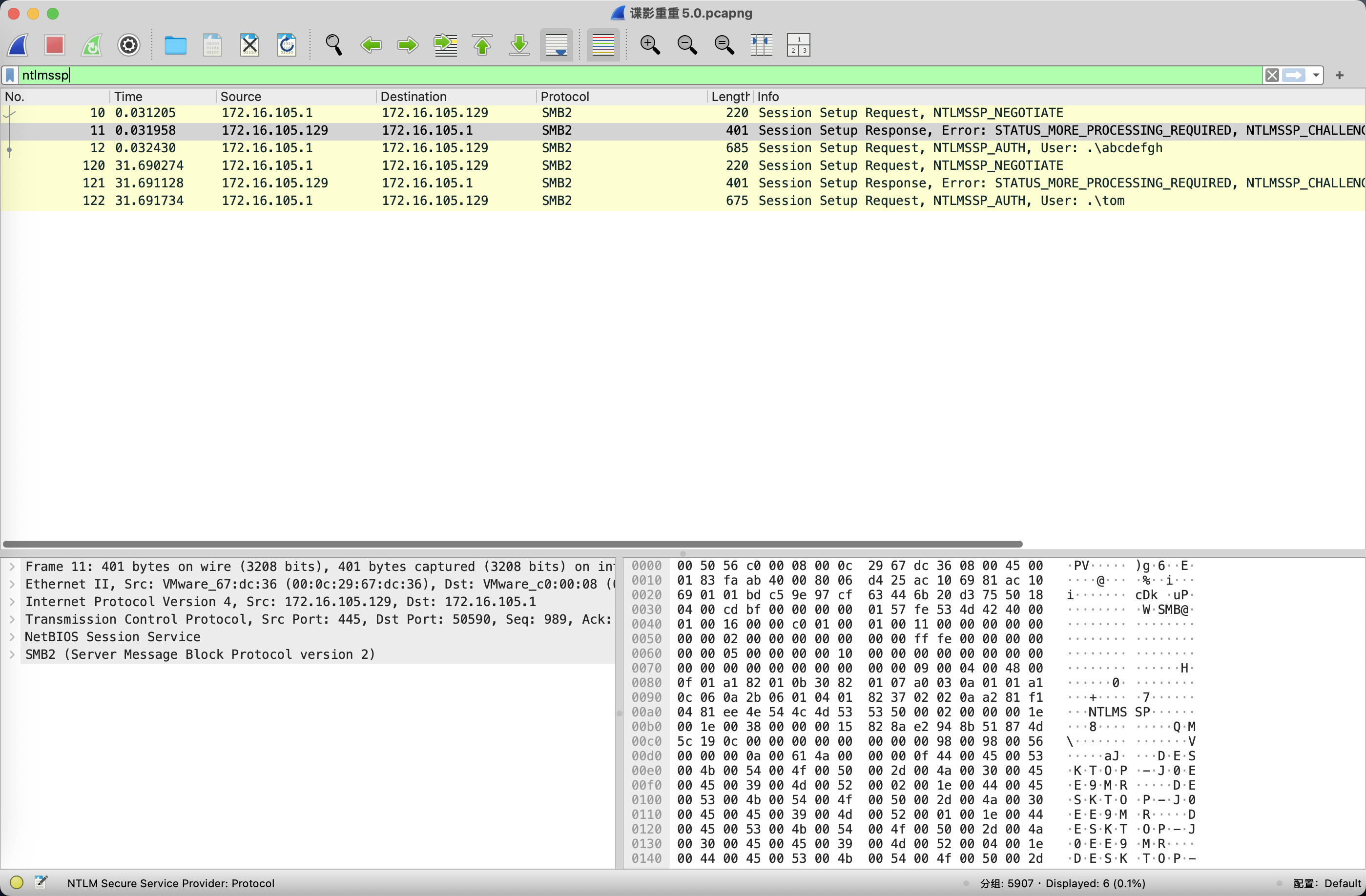The width and height of the screenshot is (1366, 896).
Task: Sort by Length column header
Action: [x=730, y=96]
